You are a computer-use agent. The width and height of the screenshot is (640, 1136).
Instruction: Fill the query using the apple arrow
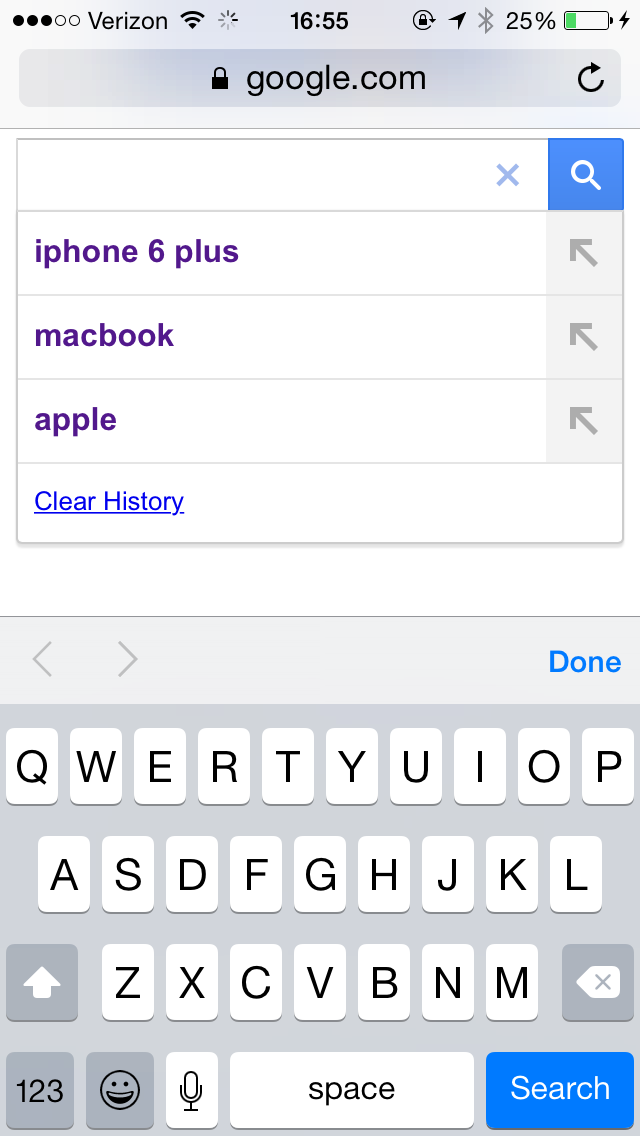(x=583, y=421)
